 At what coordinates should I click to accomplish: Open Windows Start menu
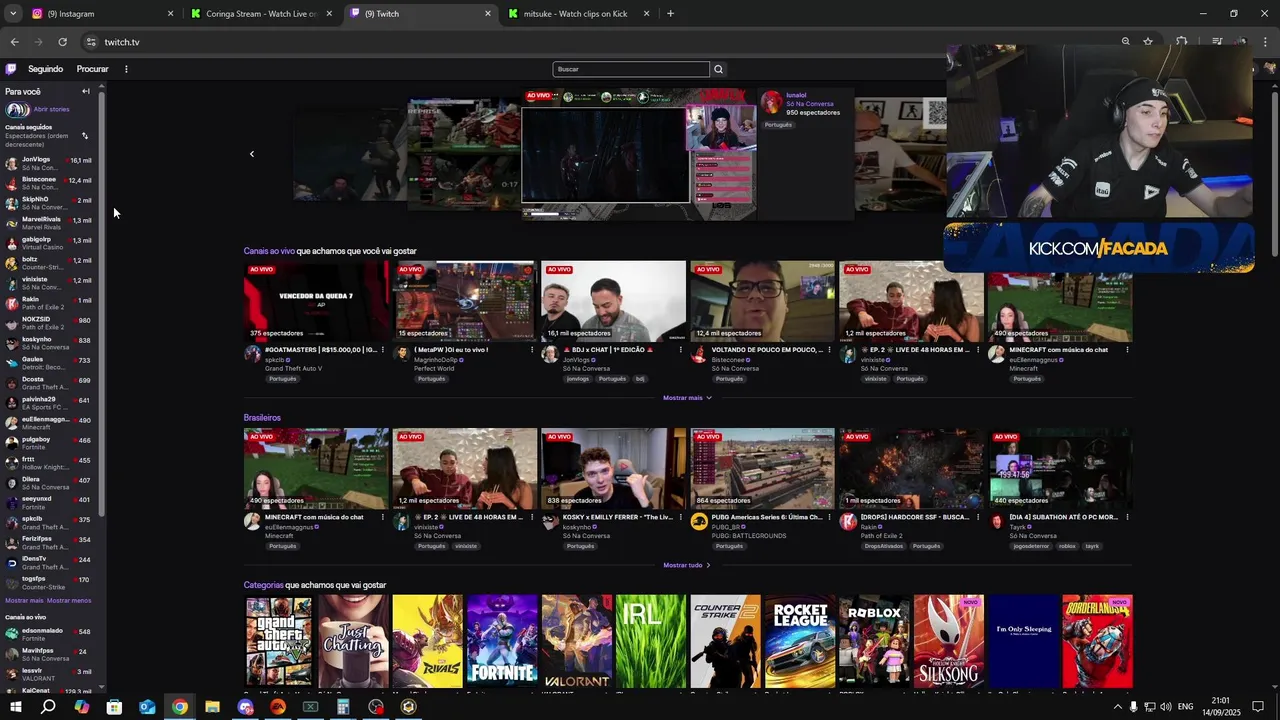click(15, 707)
